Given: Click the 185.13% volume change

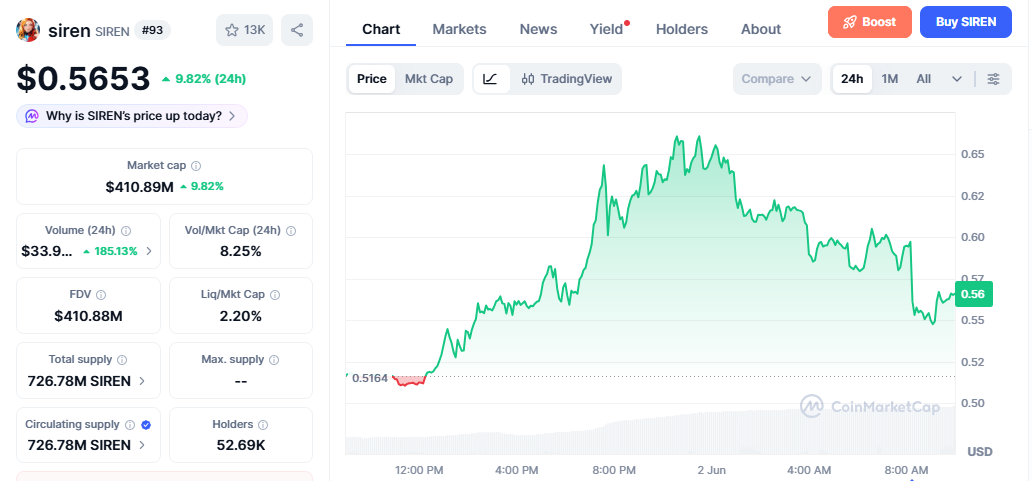Looking at the screenshot, I should 110,251.
